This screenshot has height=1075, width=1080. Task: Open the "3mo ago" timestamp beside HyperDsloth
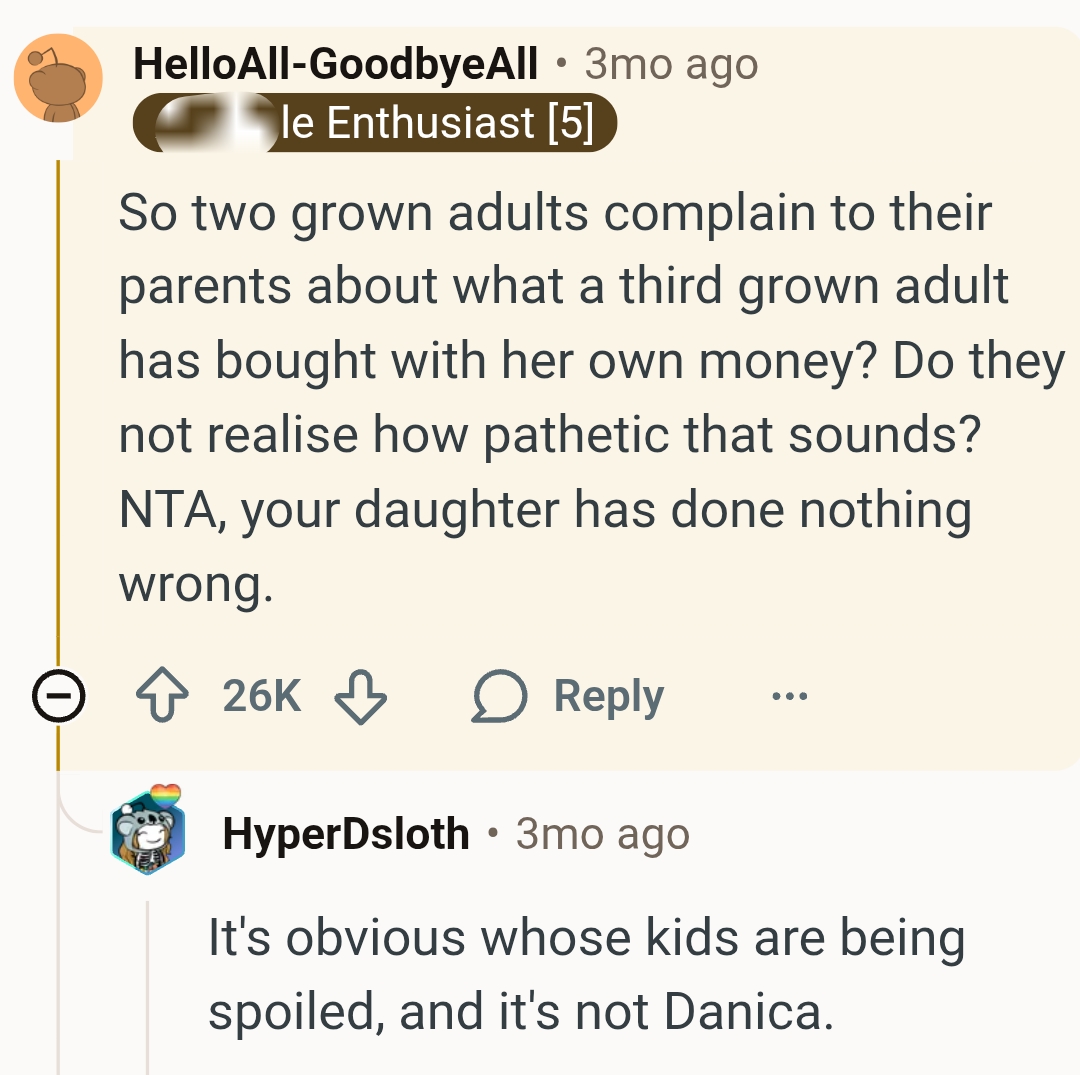(602, 834)
